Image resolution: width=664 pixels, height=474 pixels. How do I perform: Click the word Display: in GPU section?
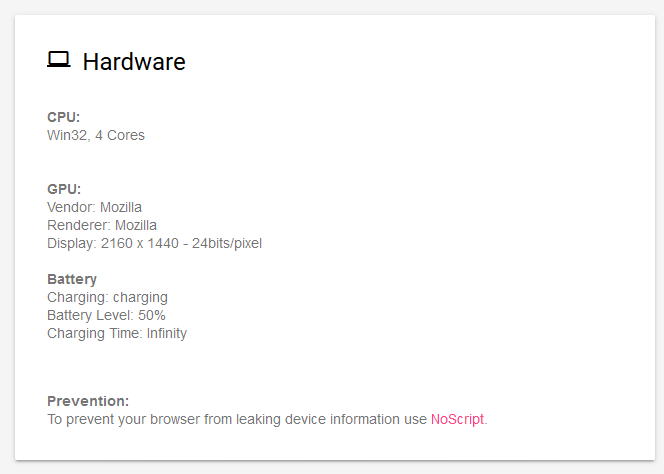(72, 243)
